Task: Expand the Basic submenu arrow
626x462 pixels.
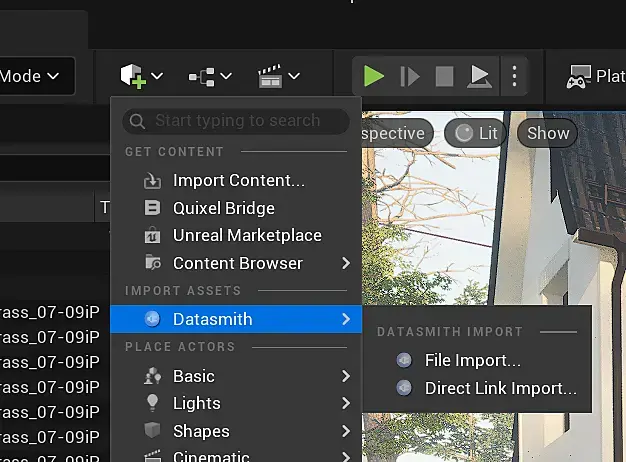Action: click(x=346, y=376)
